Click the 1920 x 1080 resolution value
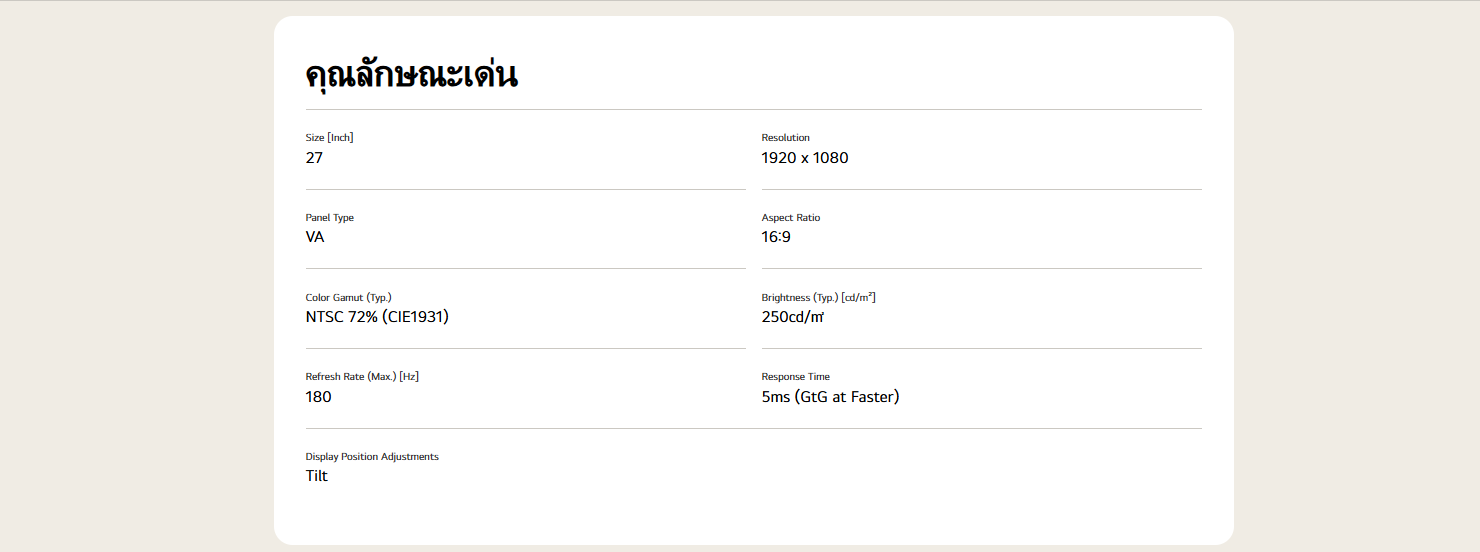 pyautogui.click(x=804, y=158)
